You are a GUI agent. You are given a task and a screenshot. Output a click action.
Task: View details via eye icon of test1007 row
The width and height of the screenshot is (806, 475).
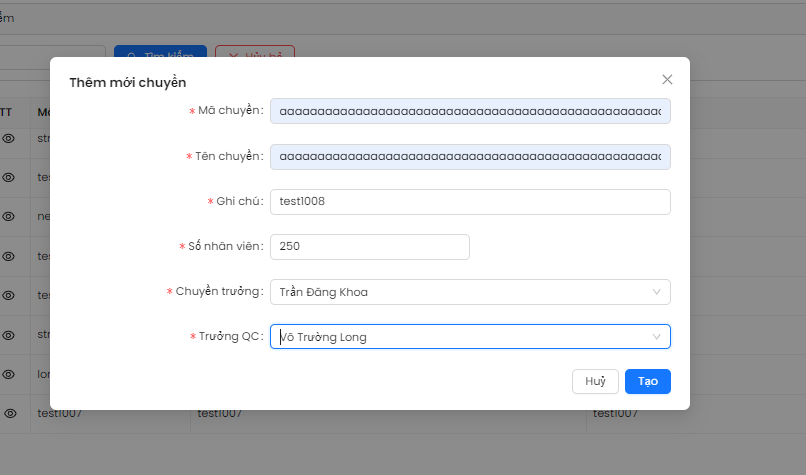coord(8,413)
